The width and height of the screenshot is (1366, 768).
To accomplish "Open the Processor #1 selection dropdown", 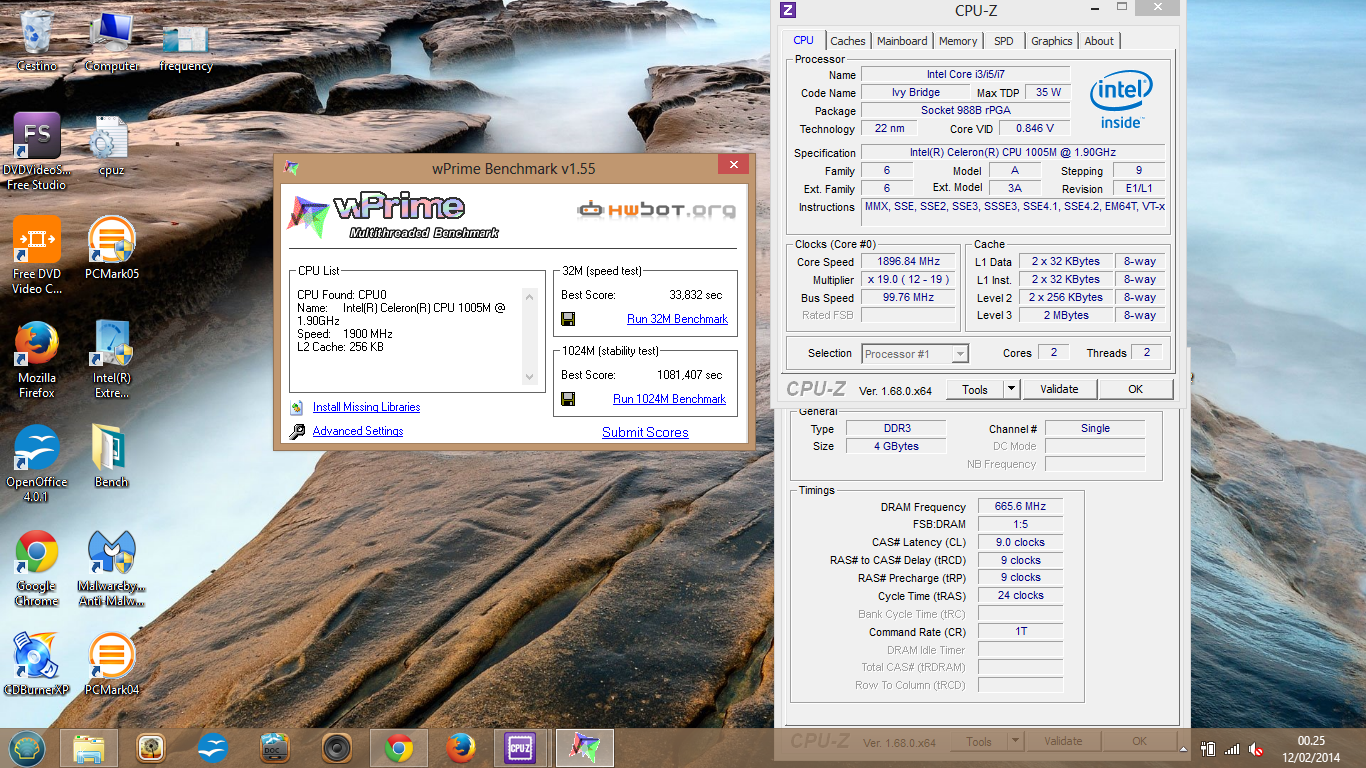I will (x=915, y=353).
